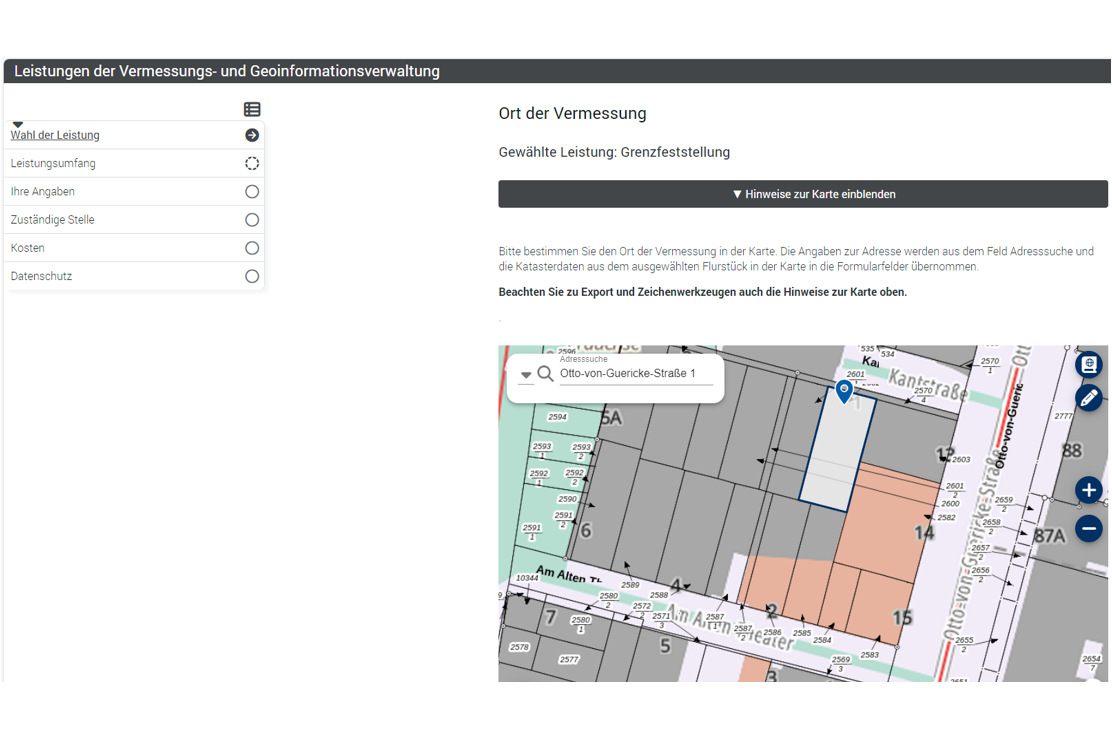Click the Adresssuche text field
Image resolution: width=1112 pixels, height=735 pixels.
pyautogui.click(x=635, y=374)
